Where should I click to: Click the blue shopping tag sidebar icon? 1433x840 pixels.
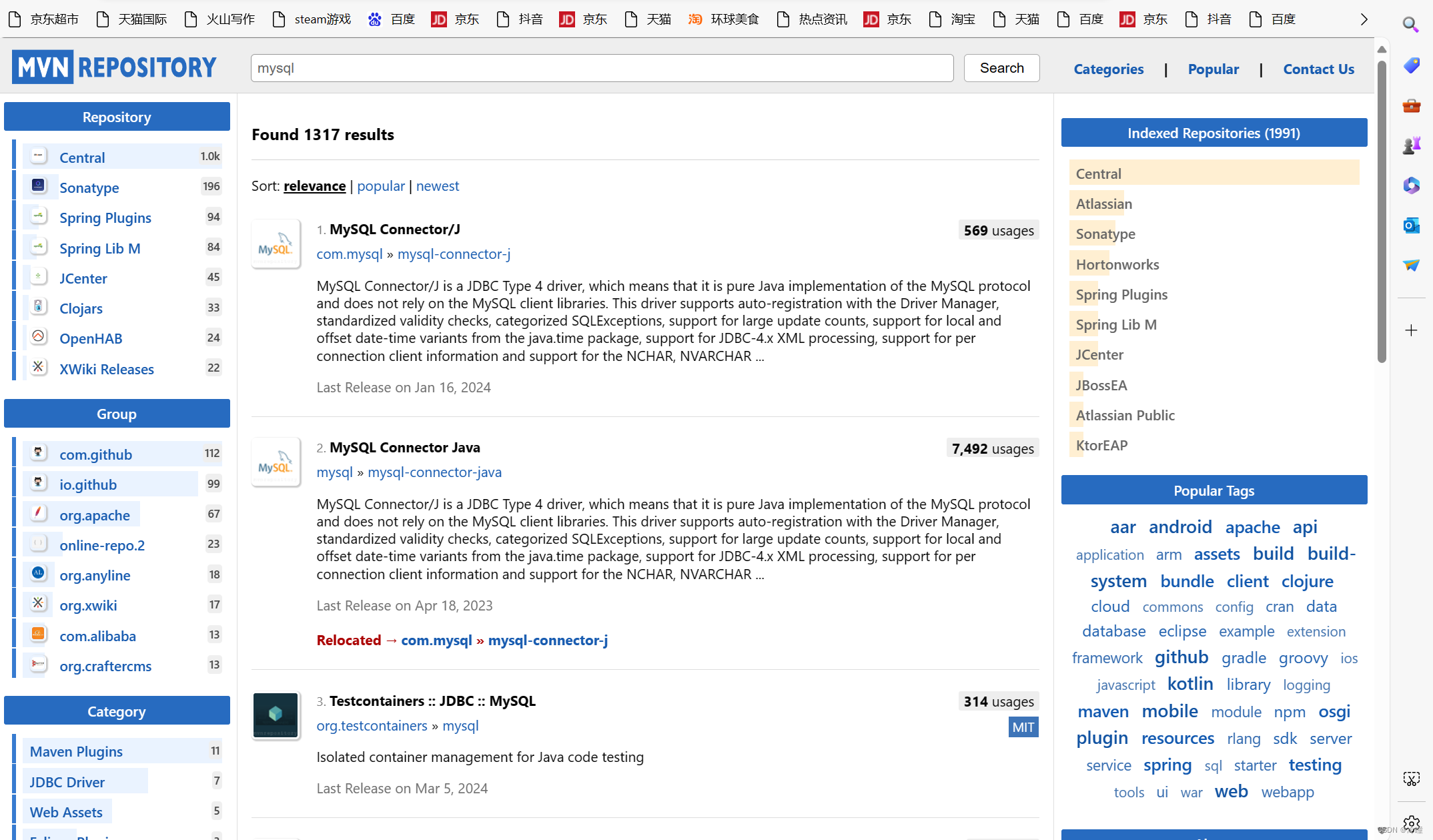point(1411,65)
